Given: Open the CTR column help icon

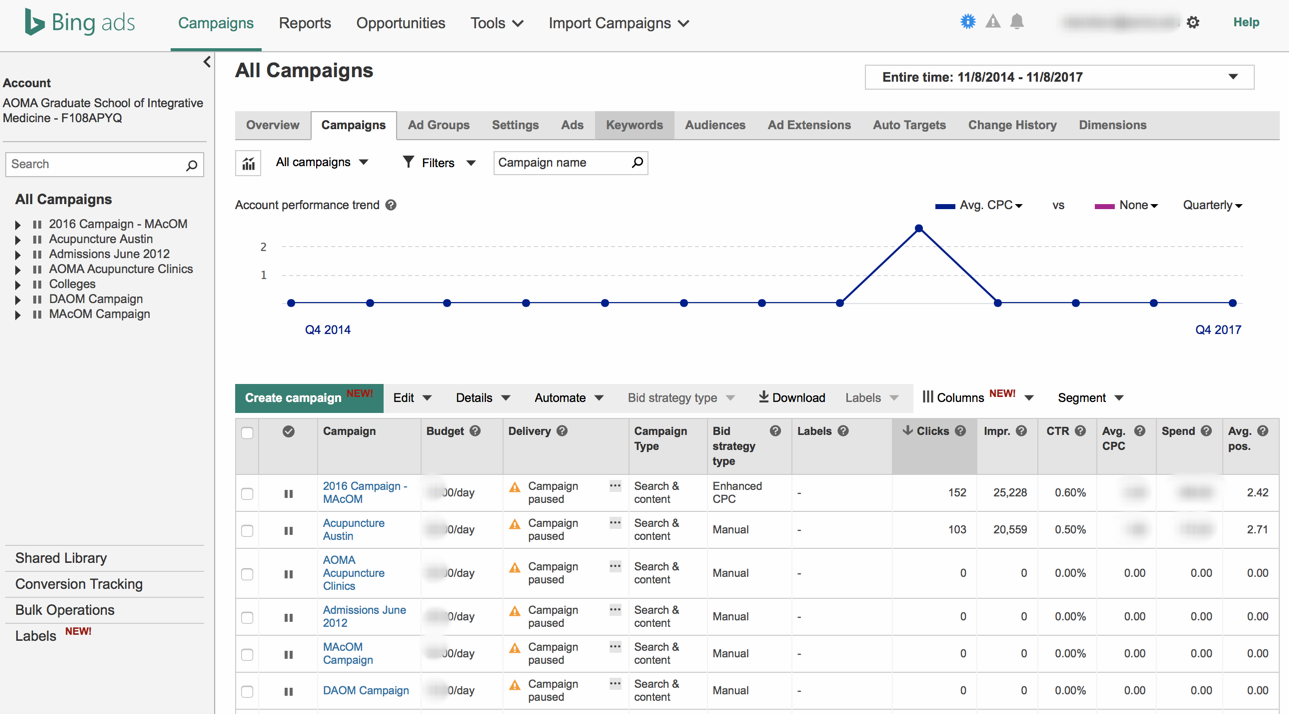Looking at the screenshot, I should tap(1080, 431).
